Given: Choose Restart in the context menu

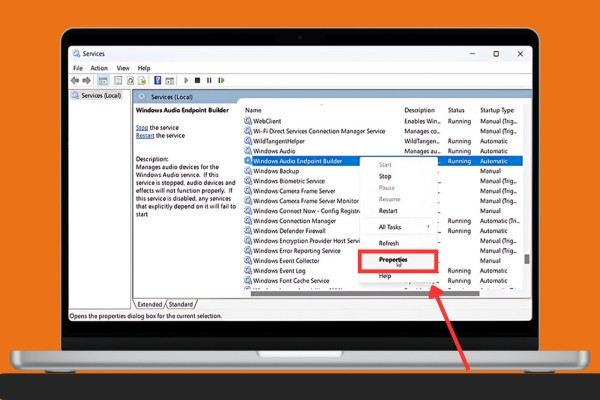Looking at the screenshot, I should (388, 211).
